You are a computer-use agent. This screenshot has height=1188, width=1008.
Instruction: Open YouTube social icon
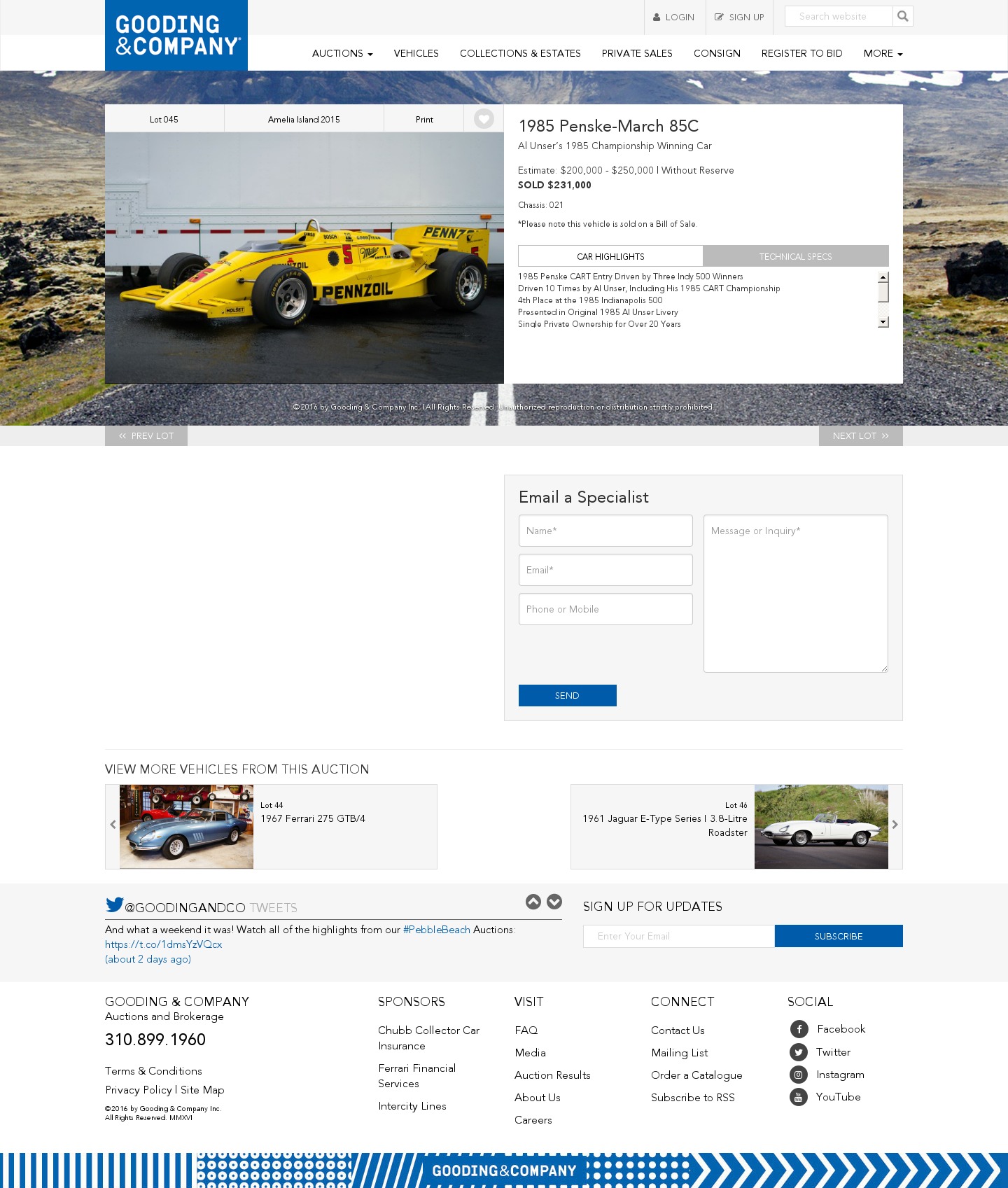(799, 1097)
